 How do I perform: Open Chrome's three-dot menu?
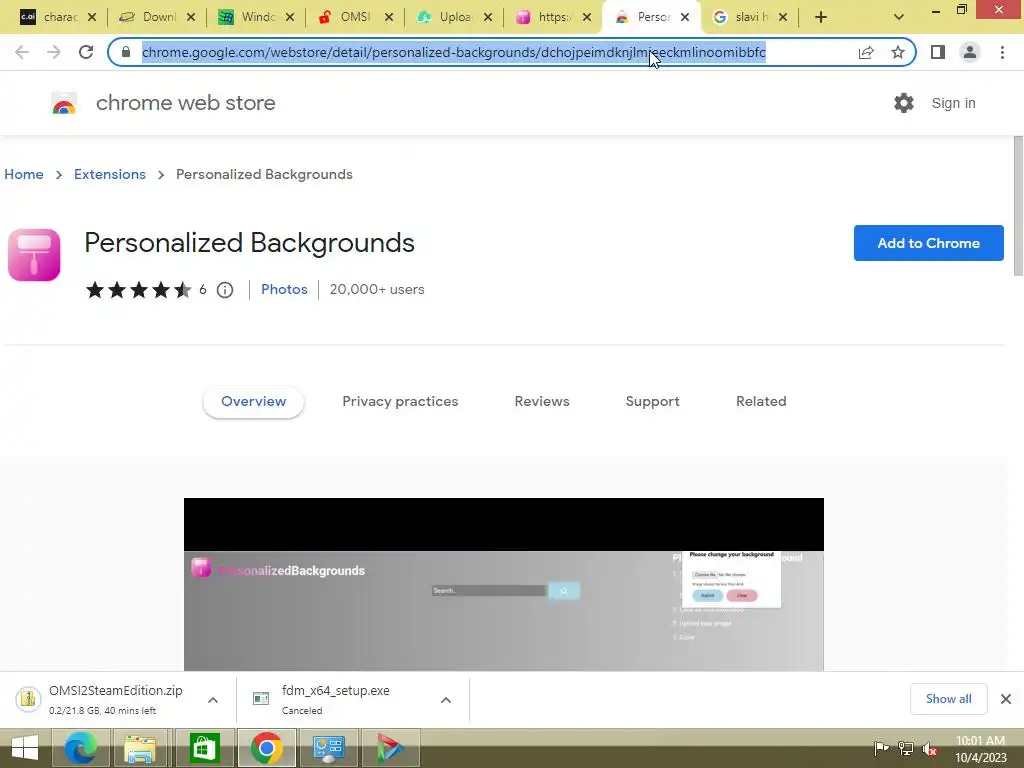pyautogui.click(x=1002, y=52)
